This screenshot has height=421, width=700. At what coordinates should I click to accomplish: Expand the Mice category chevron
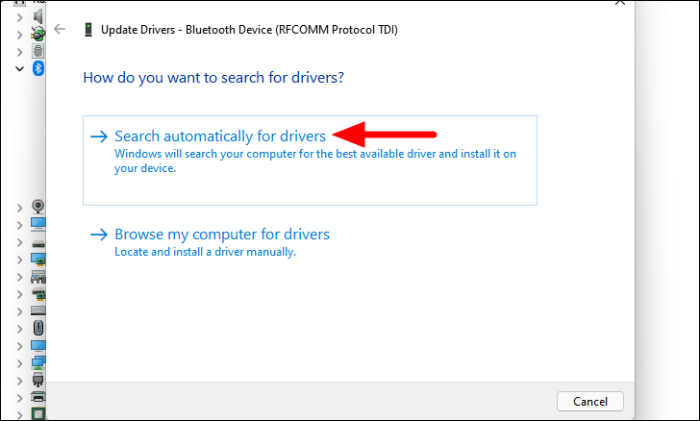tap(19, 329)
